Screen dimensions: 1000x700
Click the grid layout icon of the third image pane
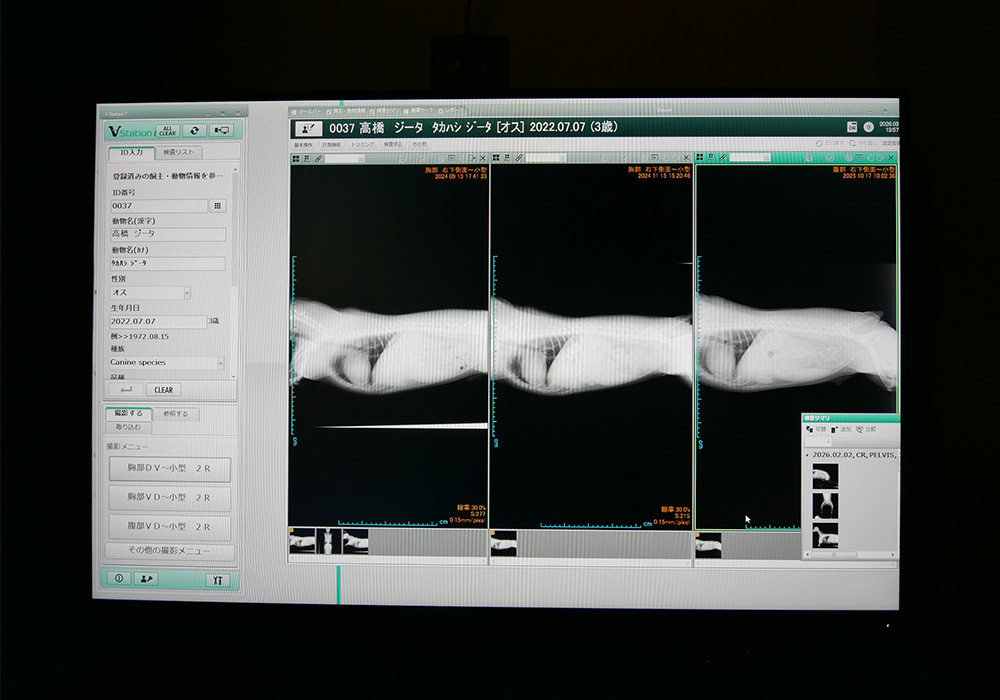pyautogui.click(x=700, y=157)
